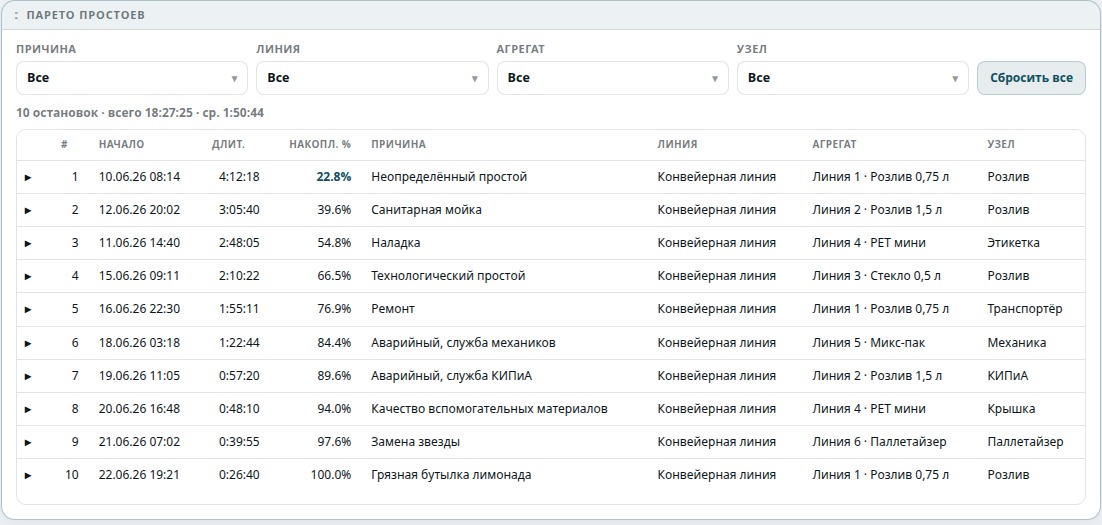Expand row 10 Грязная бутылка лимонада

click(28, 475)
